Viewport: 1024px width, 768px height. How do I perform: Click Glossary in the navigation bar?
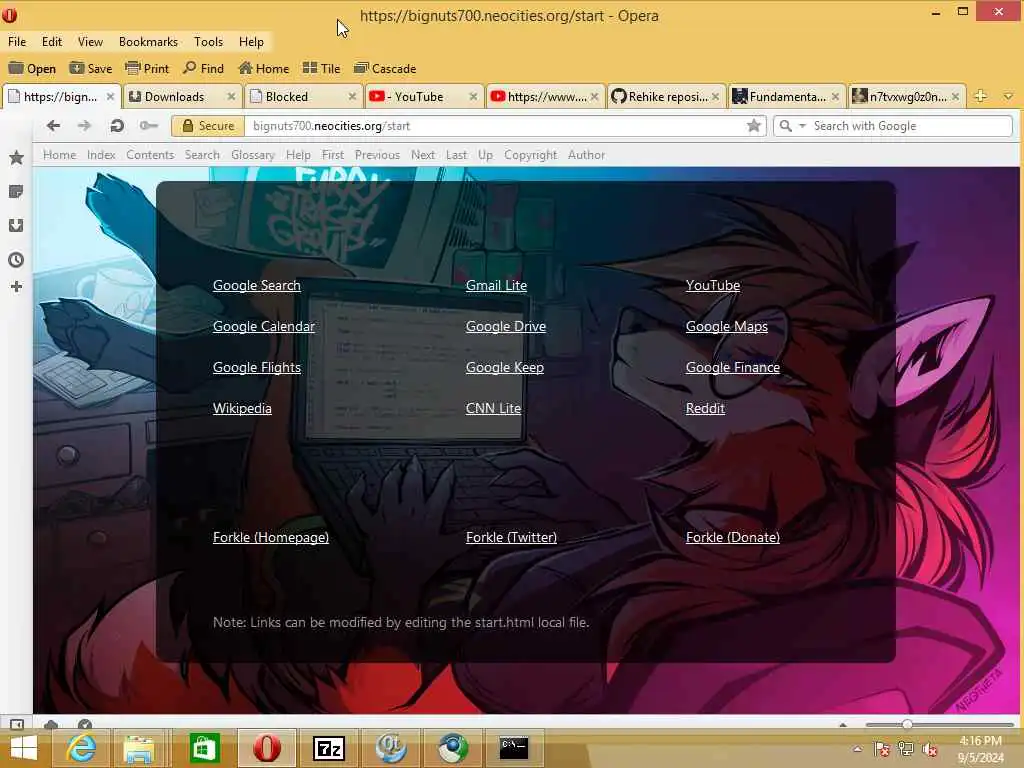(x=253, y=155)
